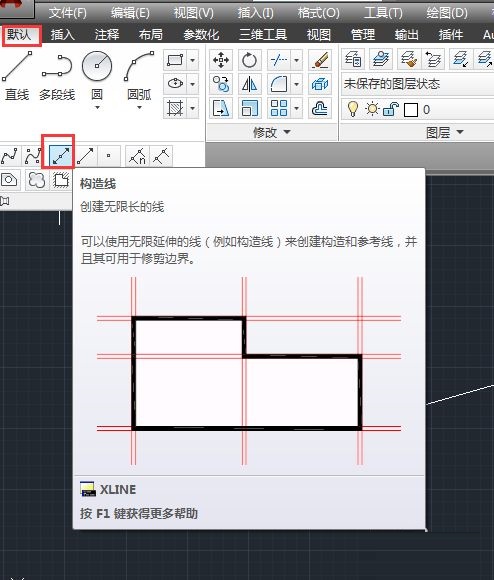Activate the Offset tool
The width and height of the screenshot is (494, 580).
pyautogui.click(x=320, y=108)
